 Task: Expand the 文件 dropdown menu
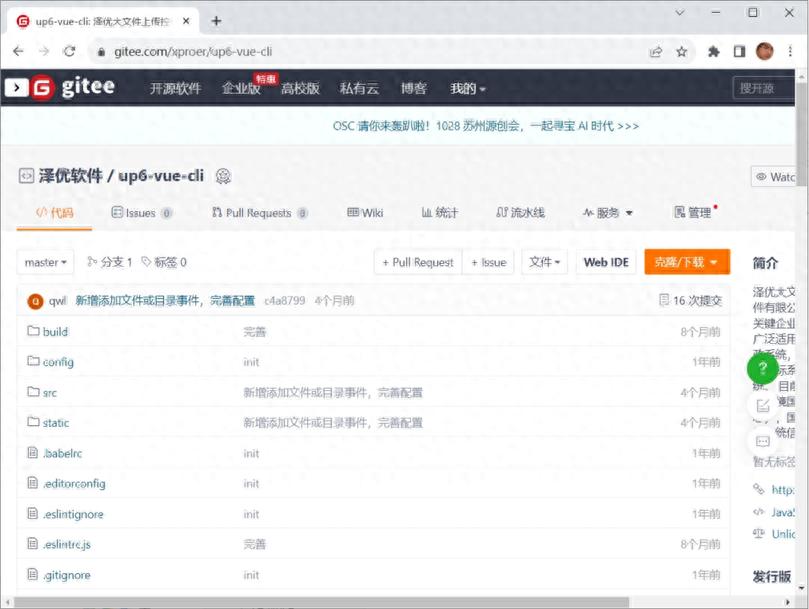[546, 262]
